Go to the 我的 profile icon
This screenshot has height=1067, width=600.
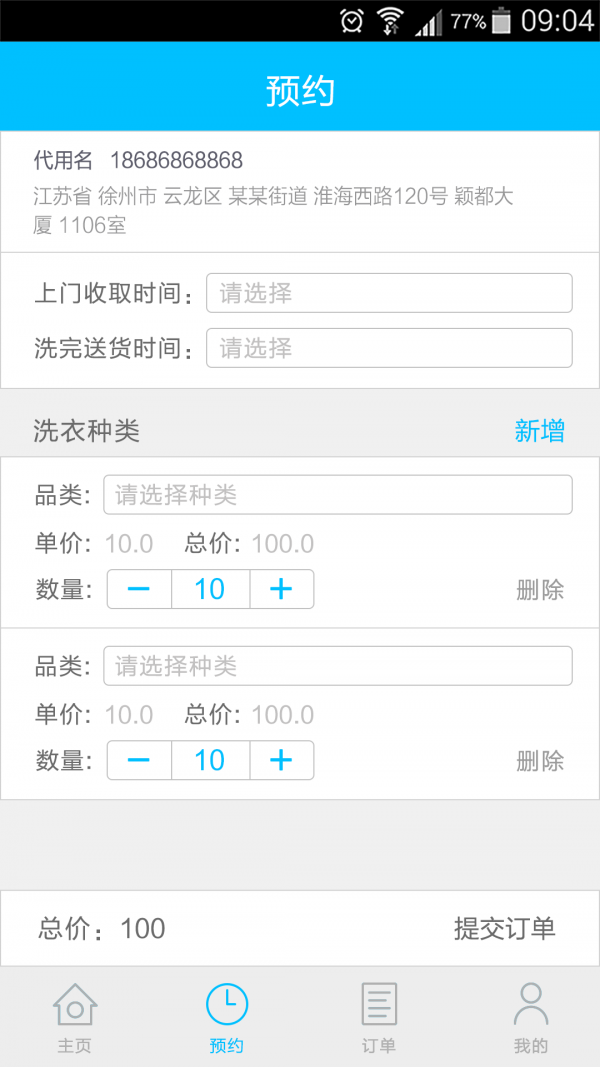(531, 1004)
